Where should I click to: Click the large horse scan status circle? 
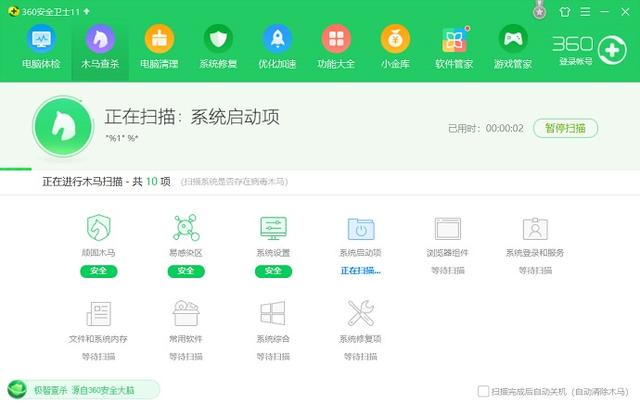63,127
